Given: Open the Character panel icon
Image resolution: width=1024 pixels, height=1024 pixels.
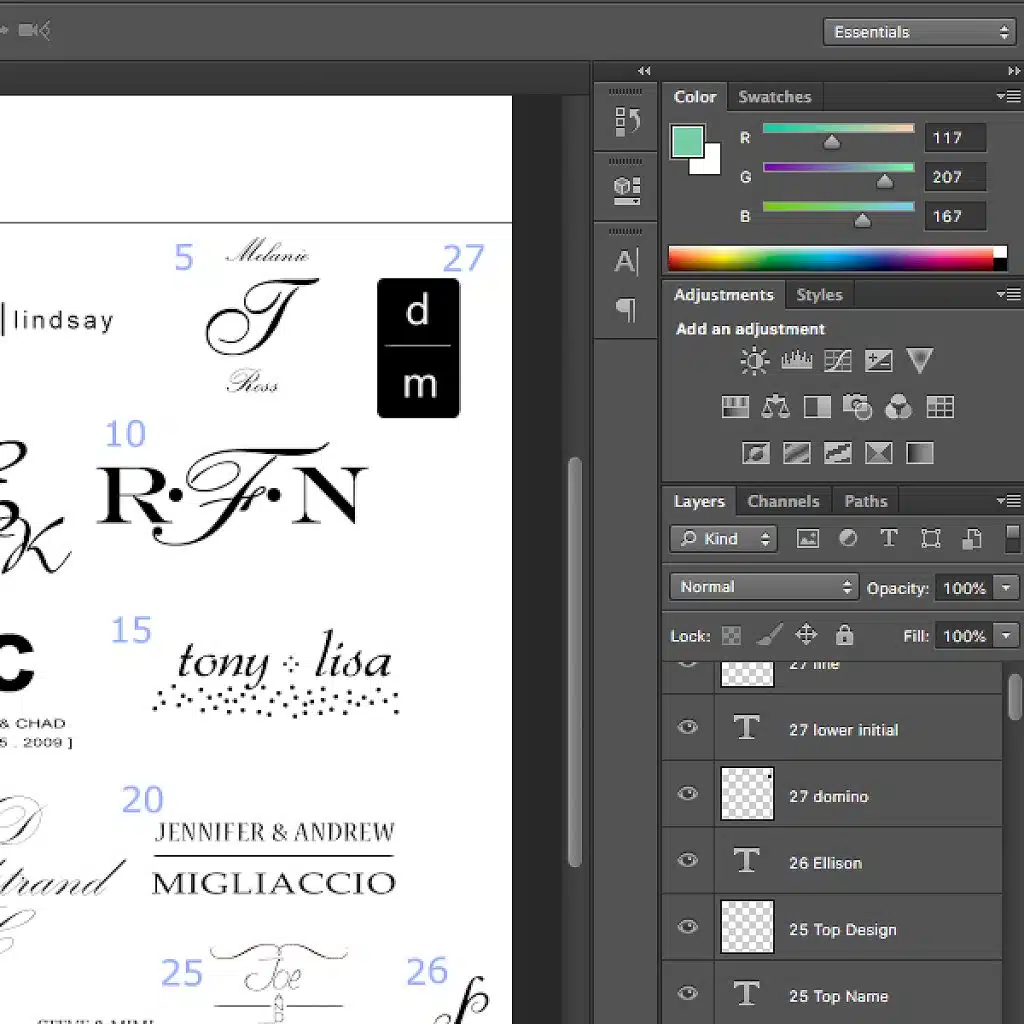Looking at the screenshot, I should [x=626, y=262].
